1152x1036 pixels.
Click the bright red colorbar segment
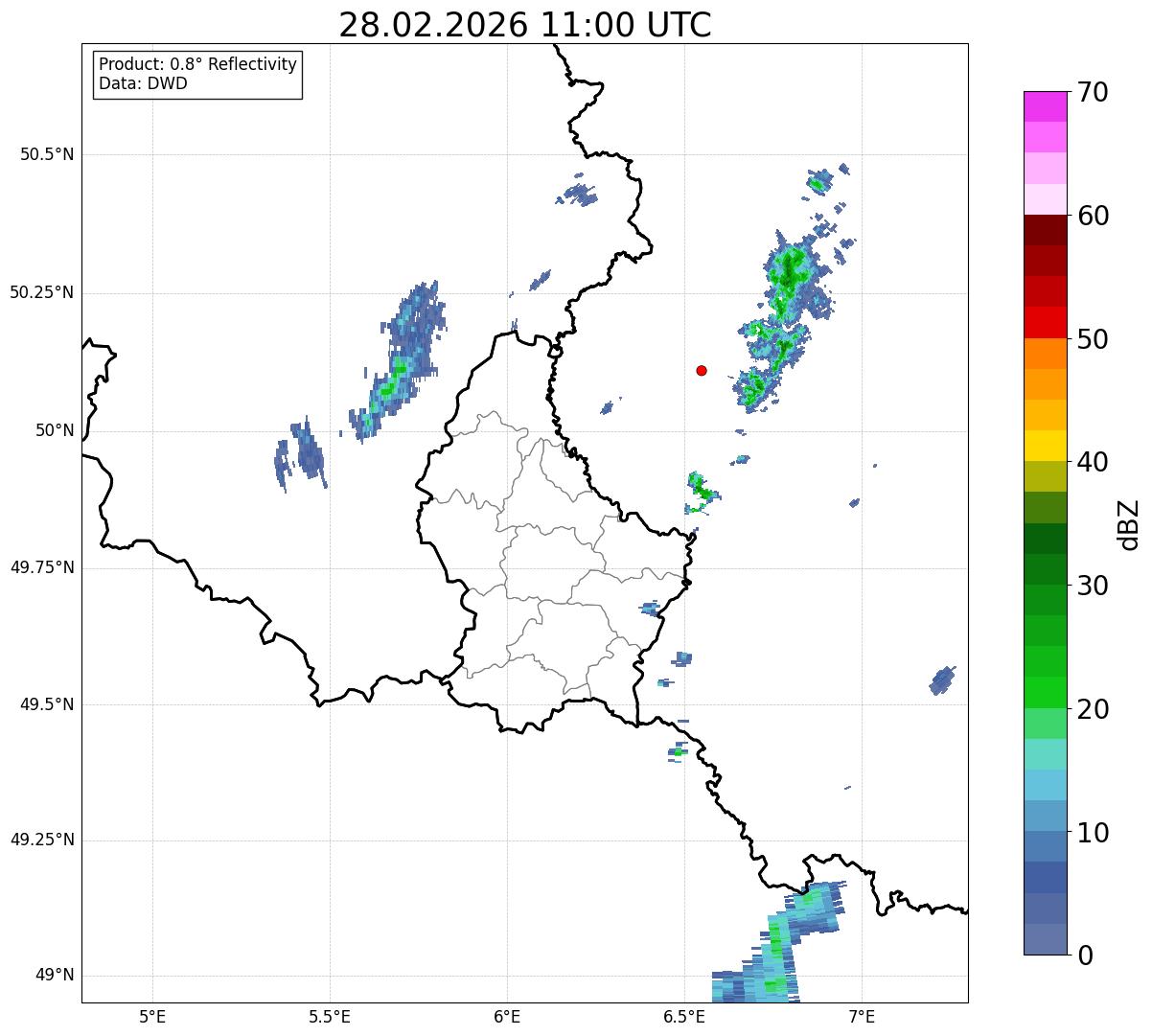point(1045,323)
